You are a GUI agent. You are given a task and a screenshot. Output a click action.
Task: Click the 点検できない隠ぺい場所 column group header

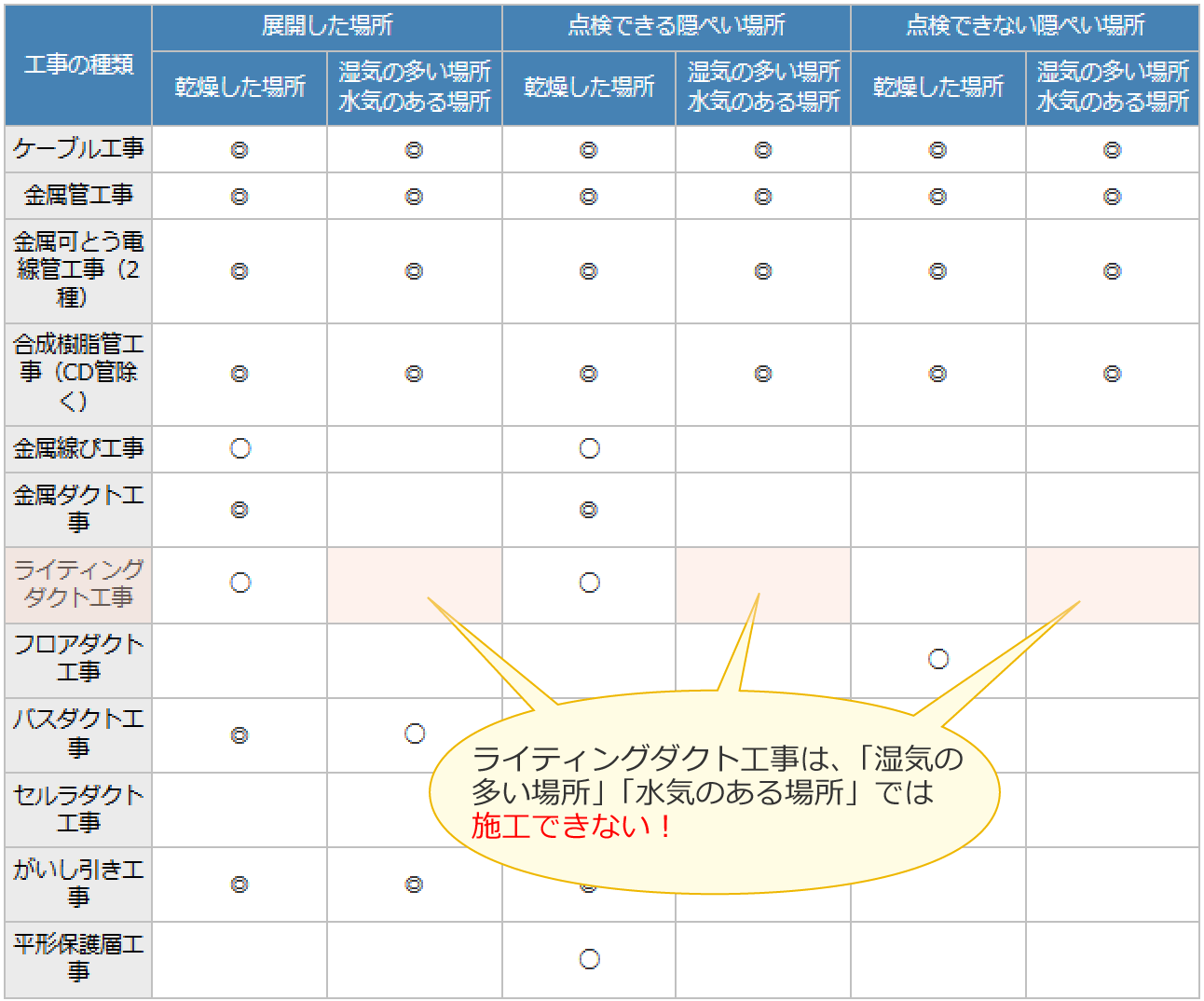point(1024,26)
